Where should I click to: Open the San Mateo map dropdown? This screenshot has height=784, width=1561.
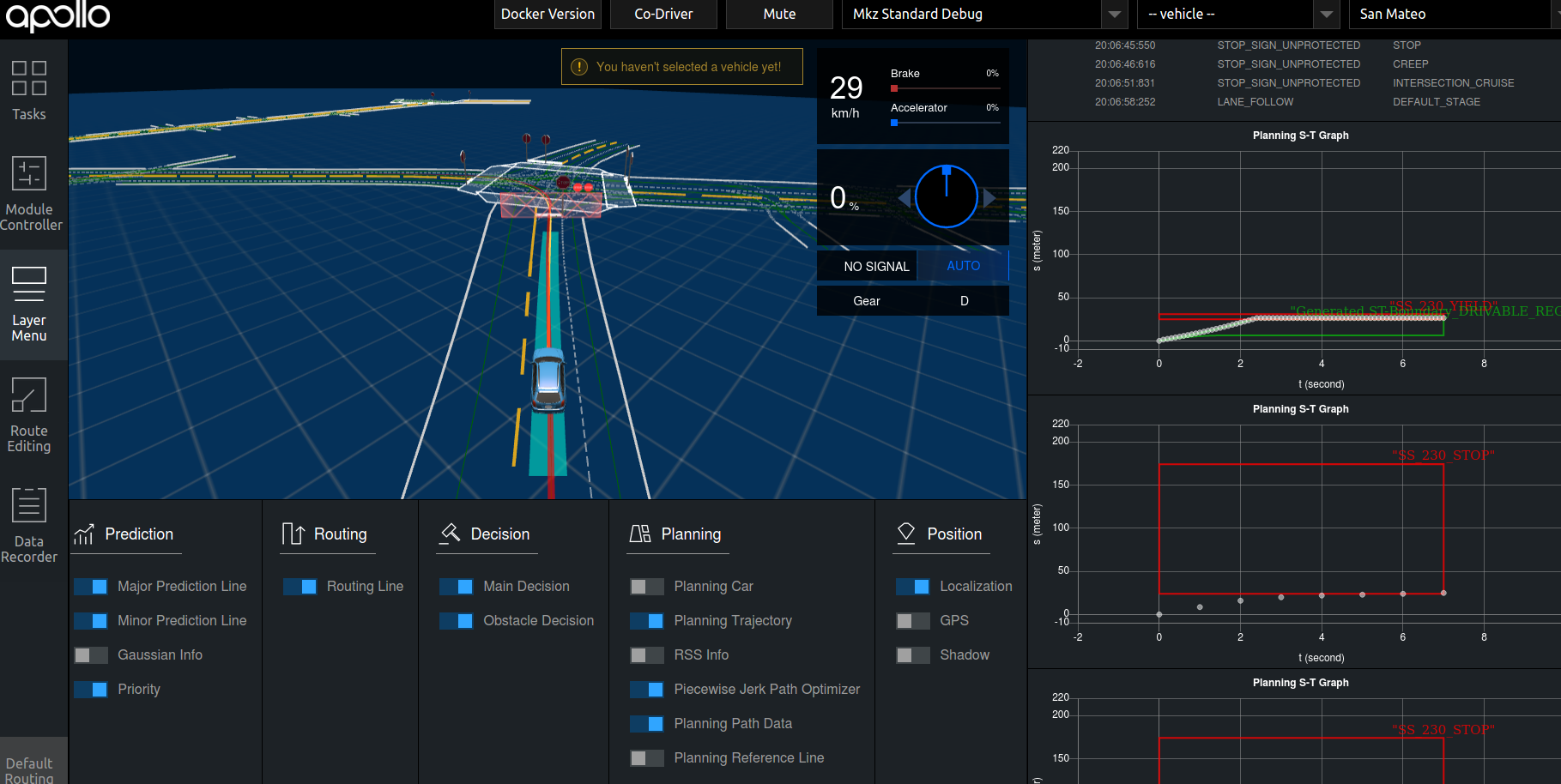[1455, 14]
